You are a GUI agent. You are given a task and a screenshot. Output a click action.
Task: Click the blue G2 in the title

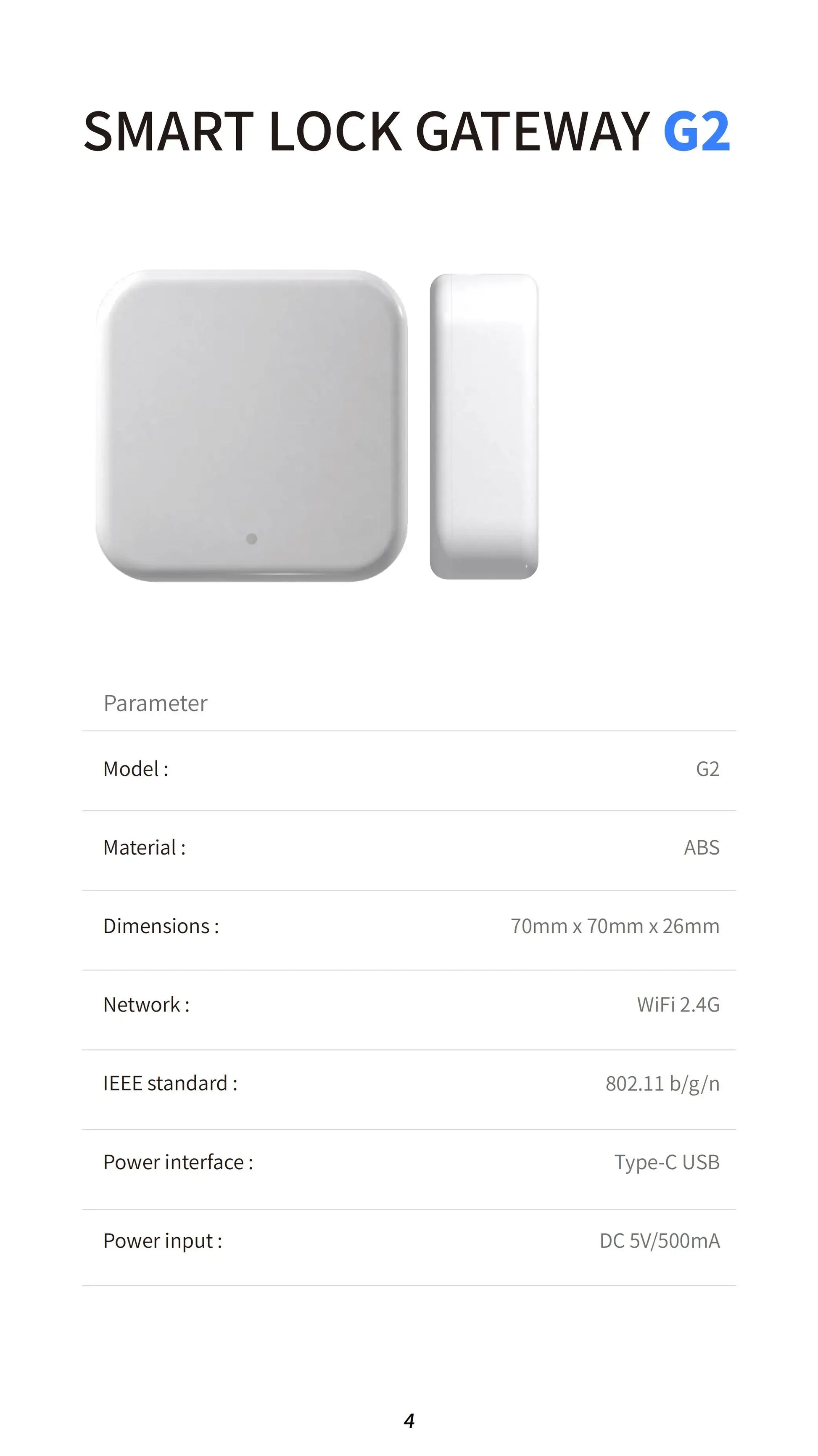click(696, 132)
